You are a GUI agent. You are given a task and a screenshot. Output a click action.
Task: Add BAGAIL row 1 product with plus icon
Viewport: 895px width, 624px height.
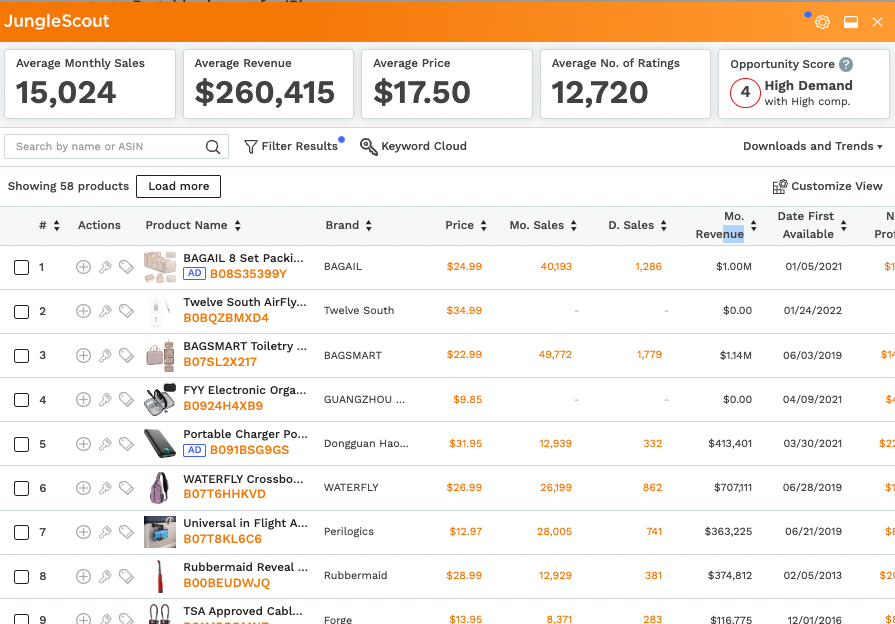(x=83, y=267)
